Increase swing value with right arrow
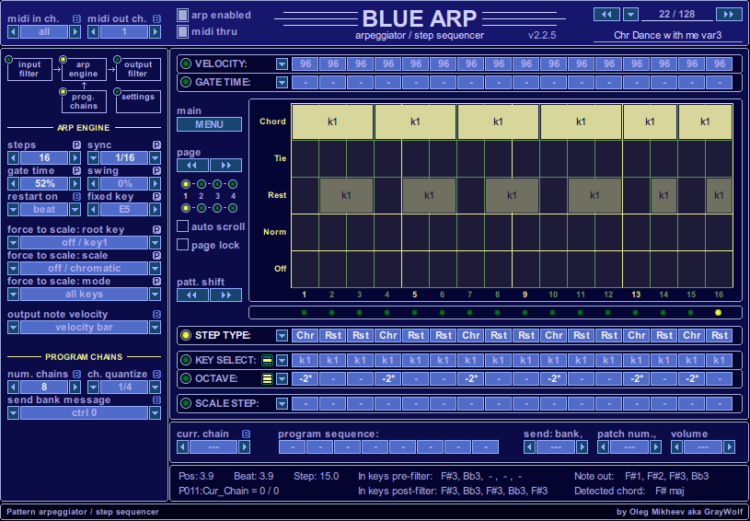The width and height of the screenshot is (750, 521). point(154,184)
